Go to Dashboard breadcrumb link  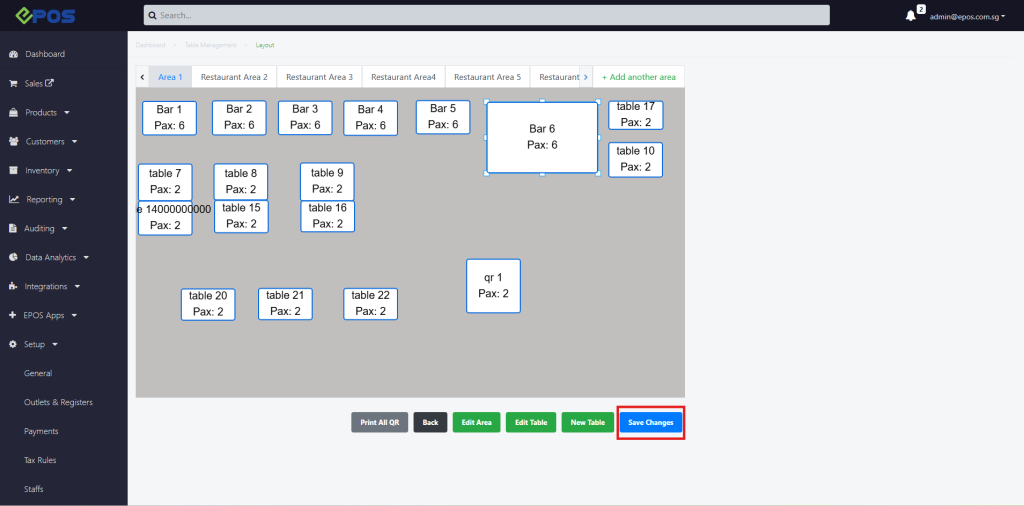(x=151, y=45)
